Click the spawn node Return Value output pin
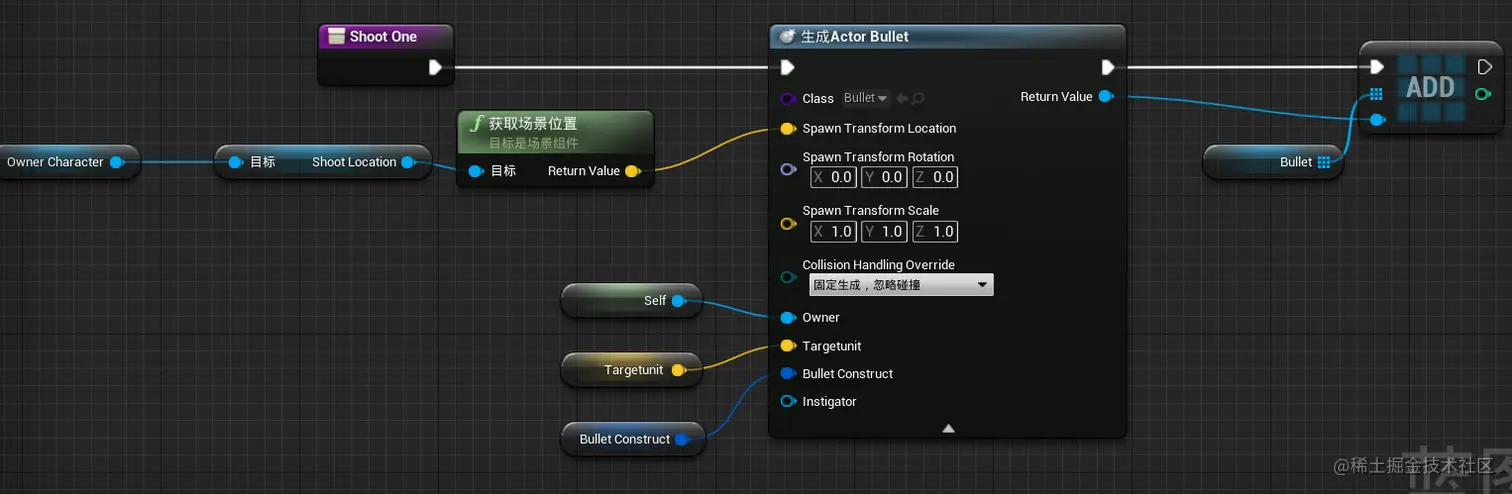1512x494 pixels. (1105, 97)
